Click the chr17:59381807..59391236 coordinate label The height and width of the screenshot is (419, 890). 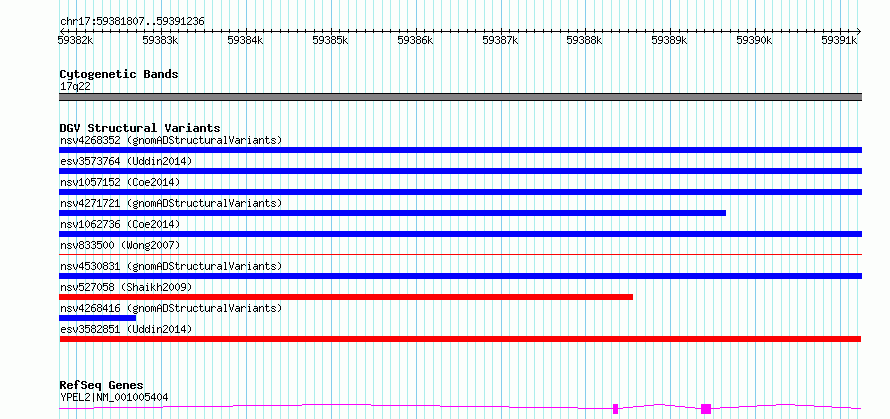tap(132, 22)
